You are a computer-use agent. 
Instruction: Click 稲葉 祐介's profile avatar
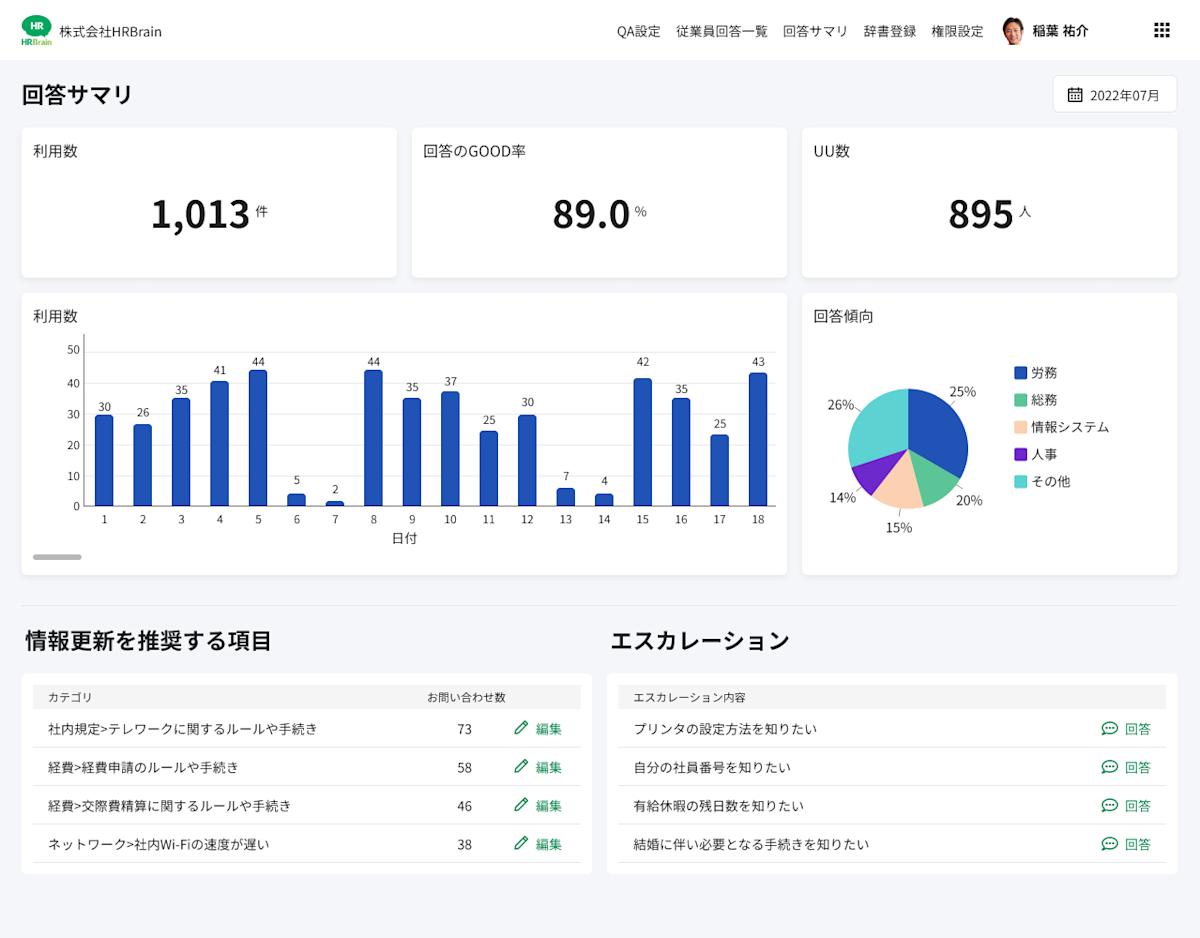(x=1014, y=30)
